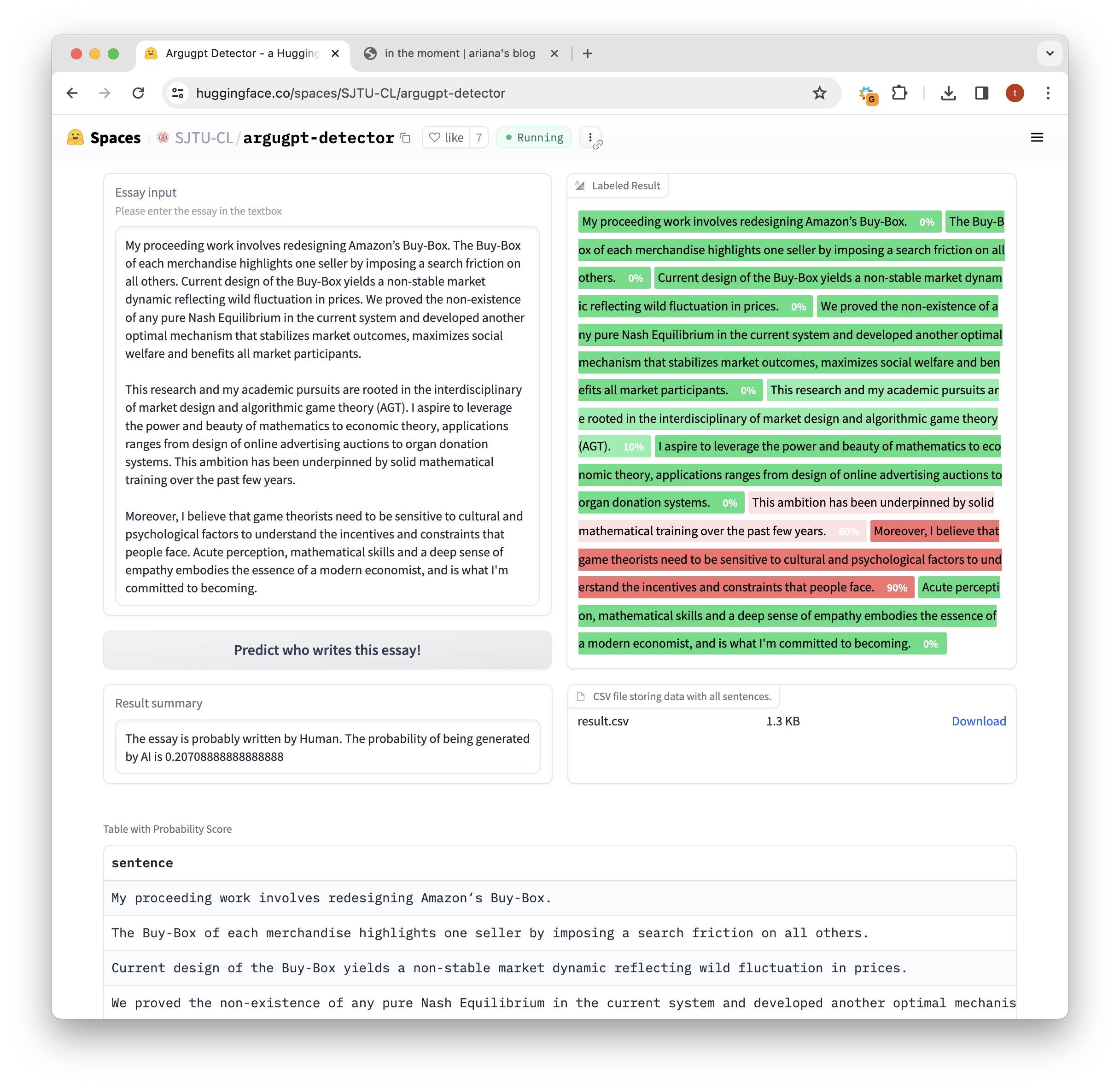Open the Chrome profile avatar
1120x1087 pixels.
[1014, 93]
